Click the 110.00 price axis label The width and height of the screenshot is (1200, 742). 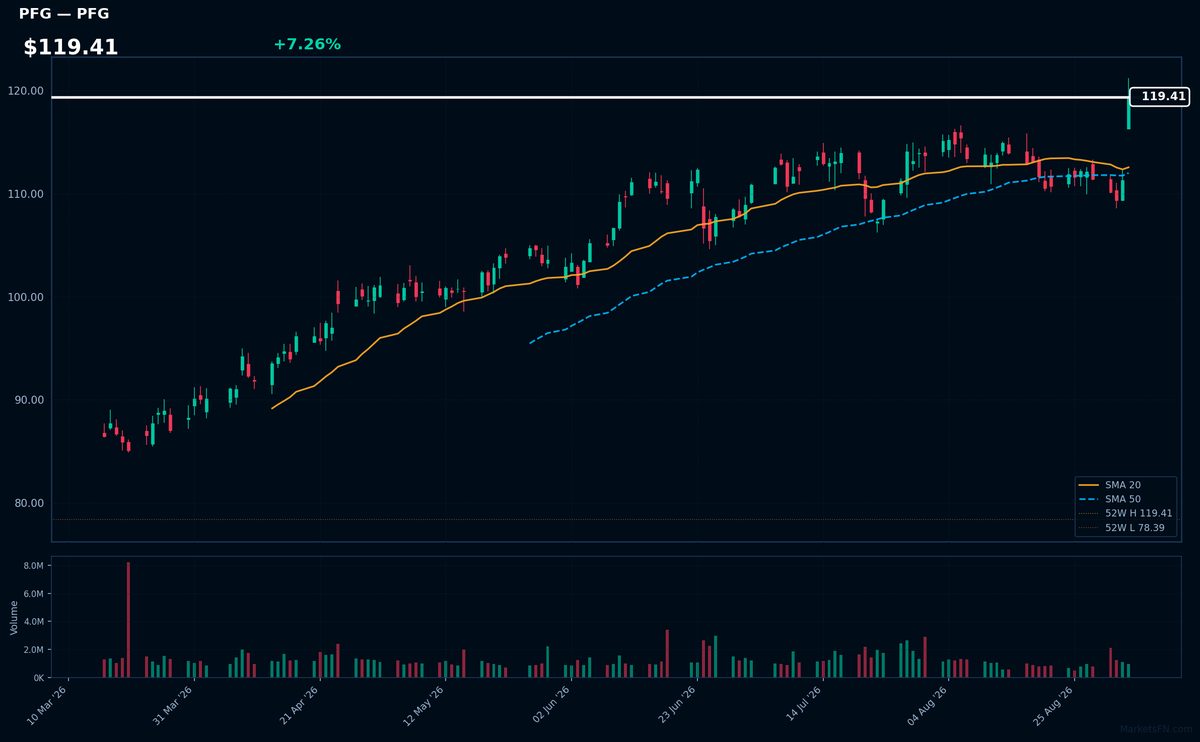[x=27, y=194]
